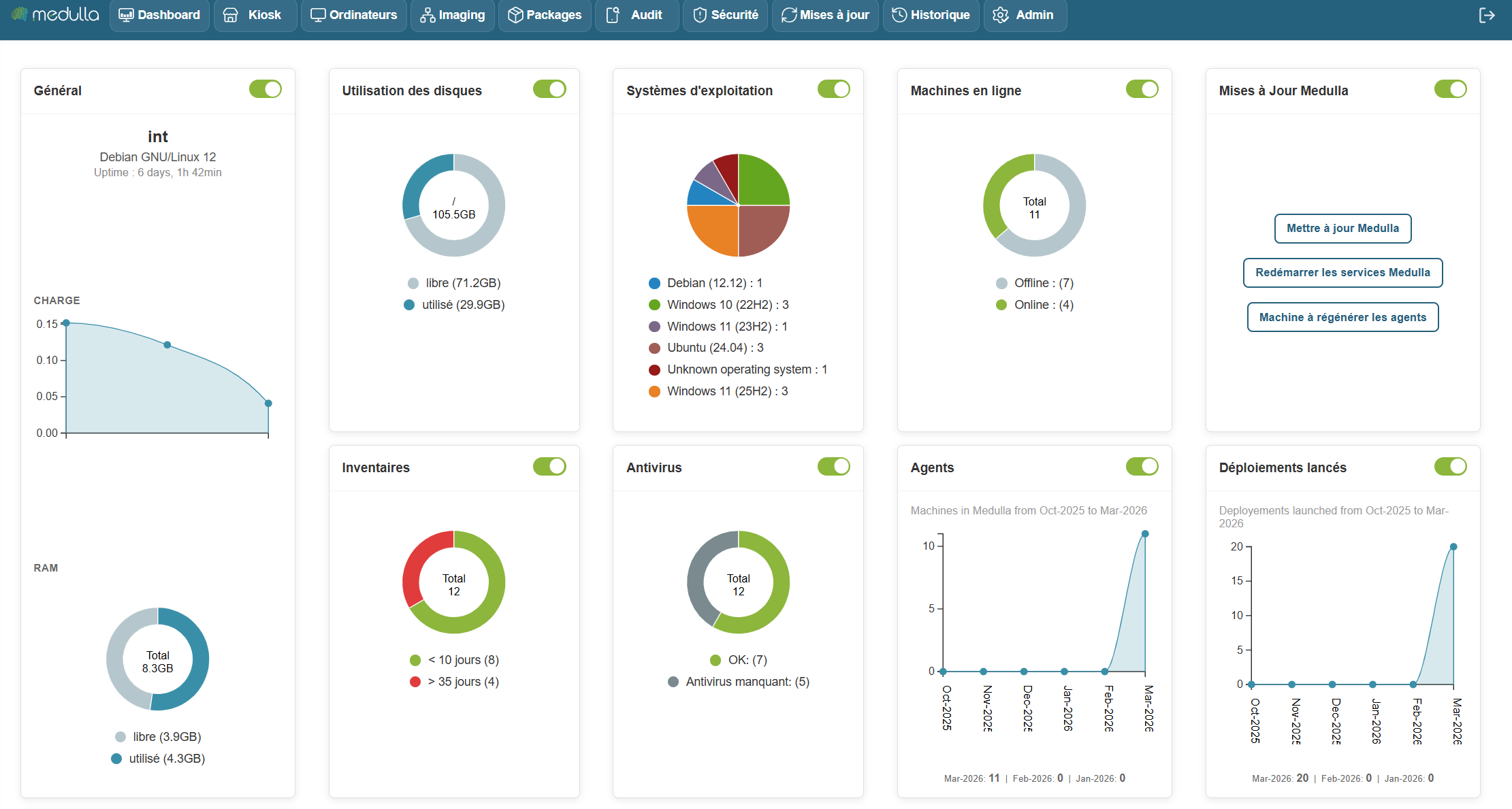Click the Admin gear icon
The width and height of the screenshot is (1512, 809).
click(1000, 15)
